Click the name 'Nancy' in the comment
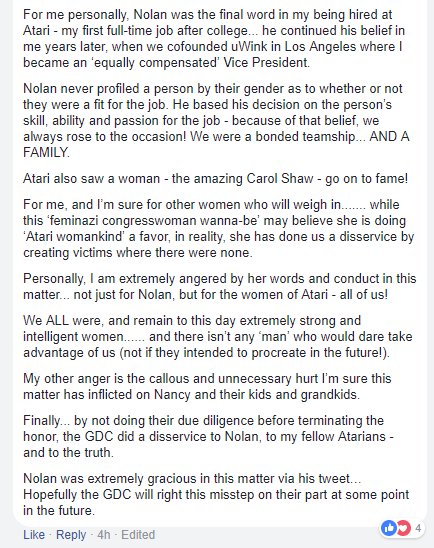Screen dimensions: 434x548 click(x=172, y=395)
